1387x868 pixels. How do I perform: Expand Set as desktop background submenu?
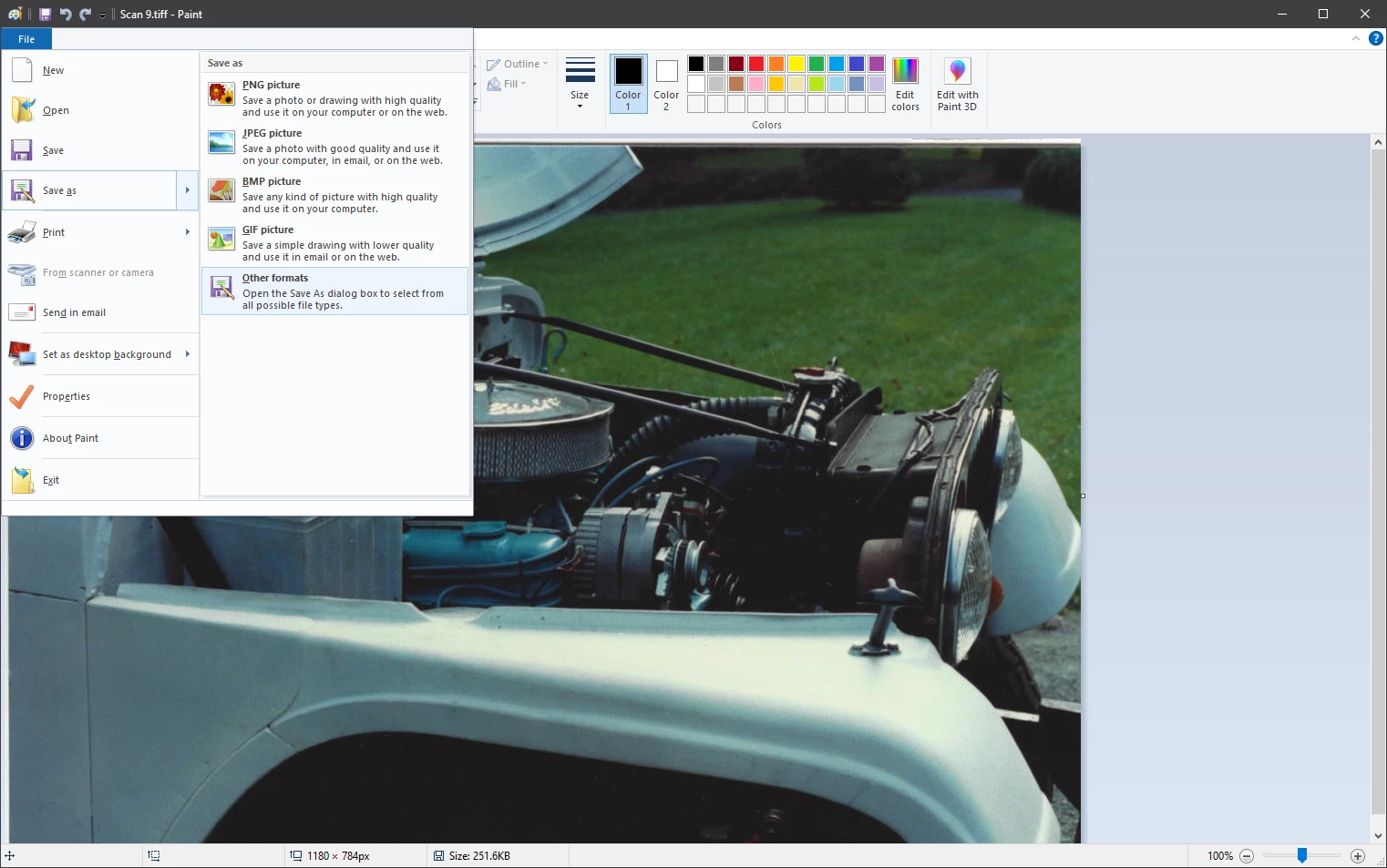pos(188,354)
